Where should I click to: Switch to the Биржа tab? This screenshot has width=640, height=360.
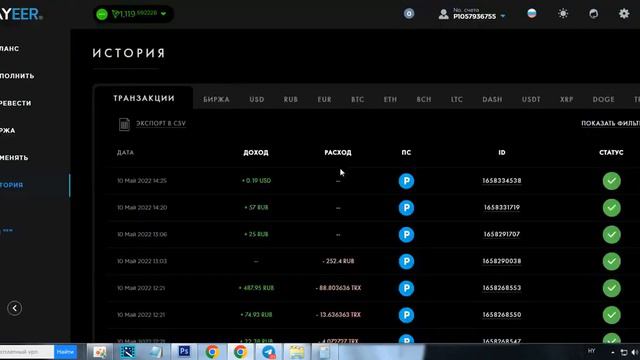pos(216,100)
